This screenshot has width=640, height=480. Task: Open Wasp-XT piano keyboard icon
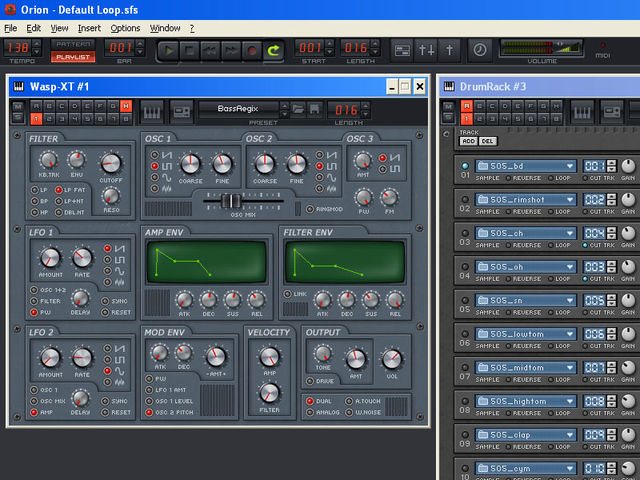tap(152, 112)
